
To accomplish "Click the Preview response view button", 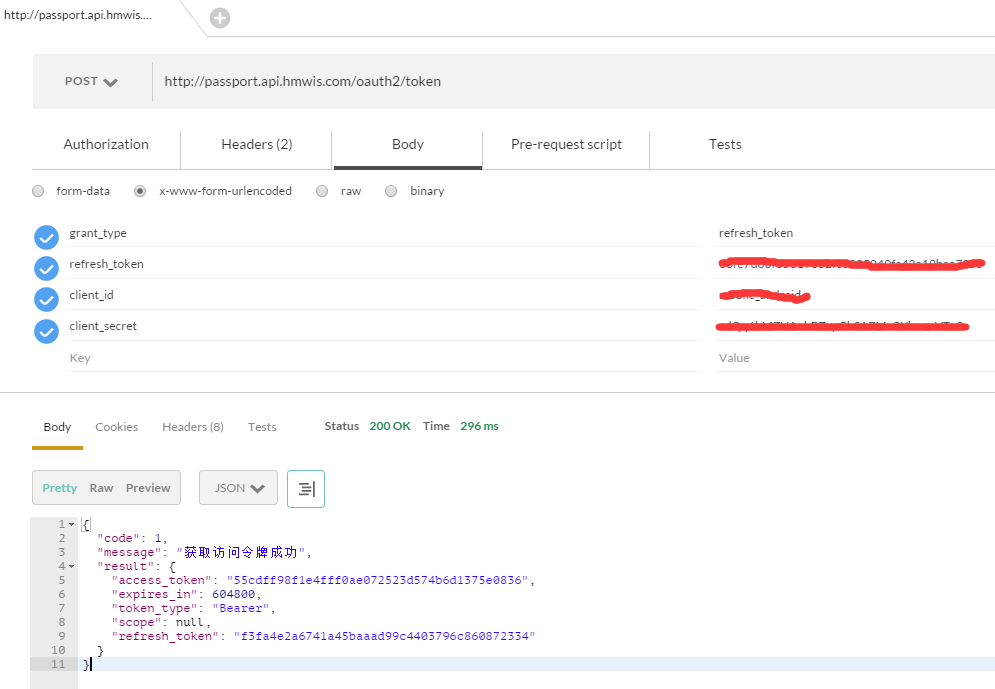I will [148, 489].
